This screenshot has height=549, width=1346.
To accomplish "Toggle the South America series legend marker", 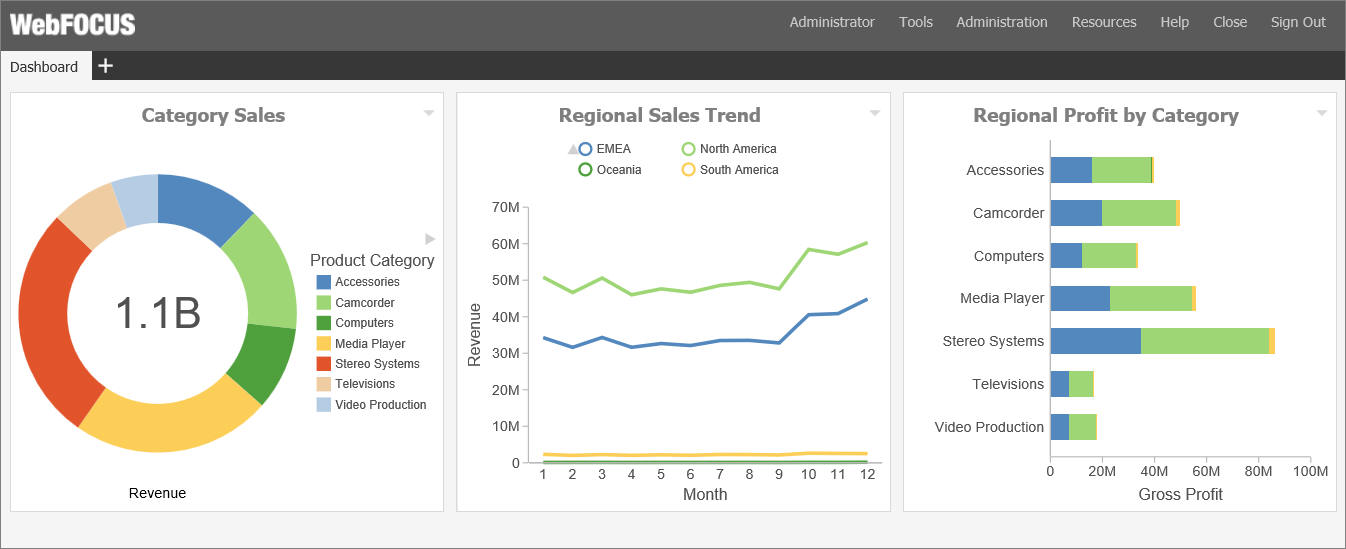I will [688, 170].
